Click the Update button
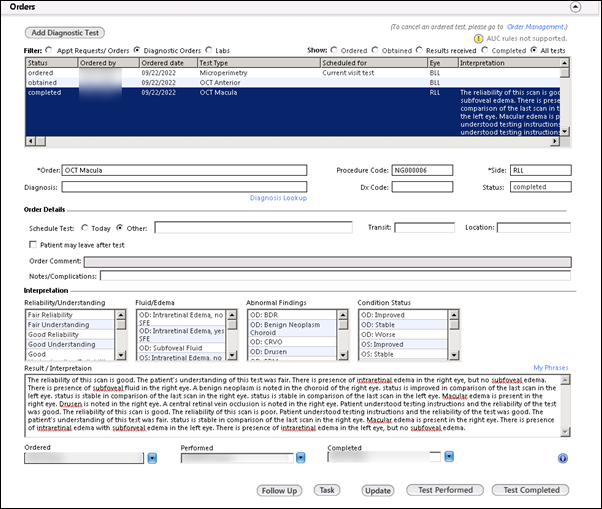Viewport: 602px width, 509px height. pyautogui.click(x=378, y=491)
